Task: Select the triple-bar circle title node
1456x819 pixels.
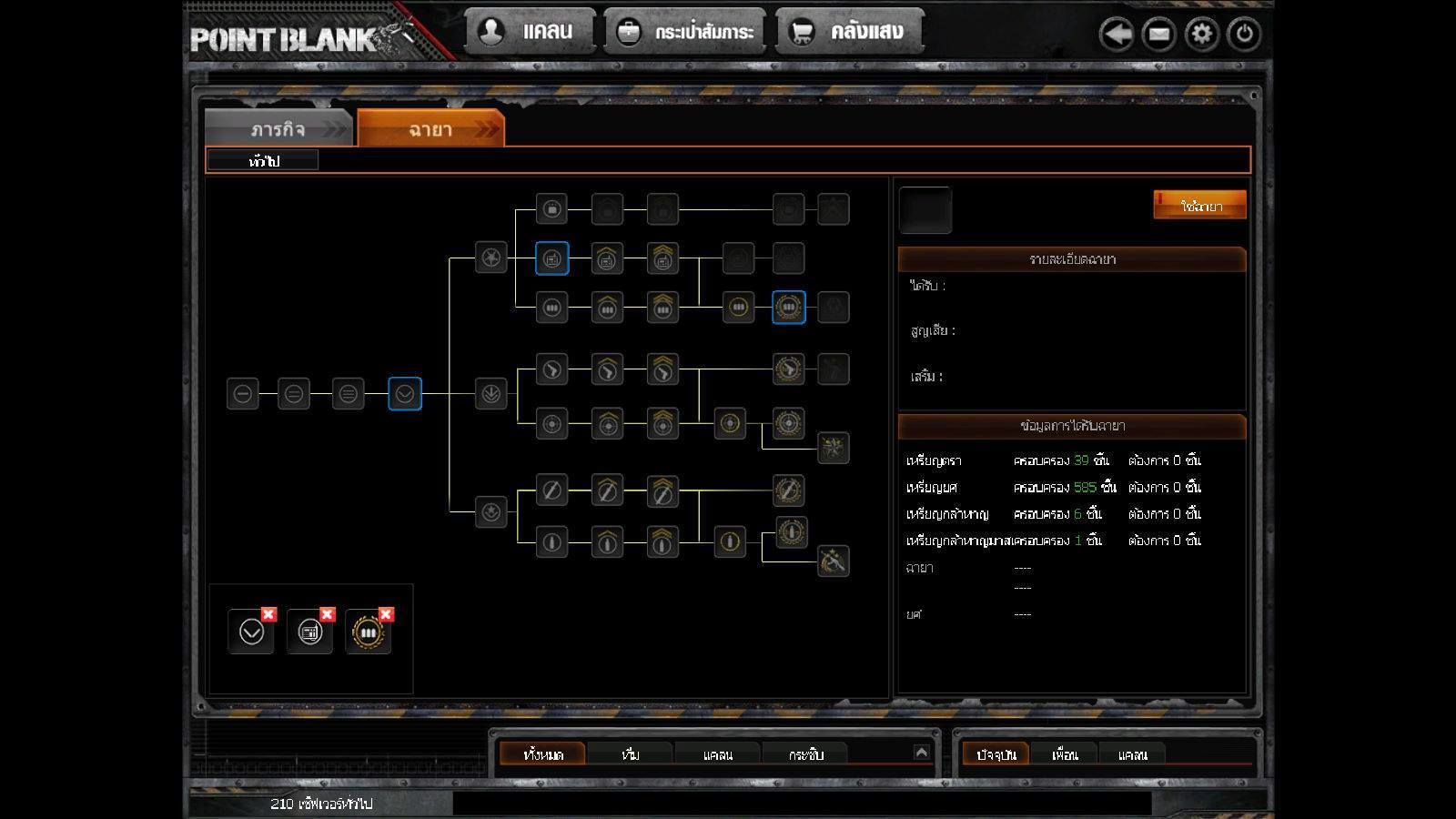Action: [349, 394]
